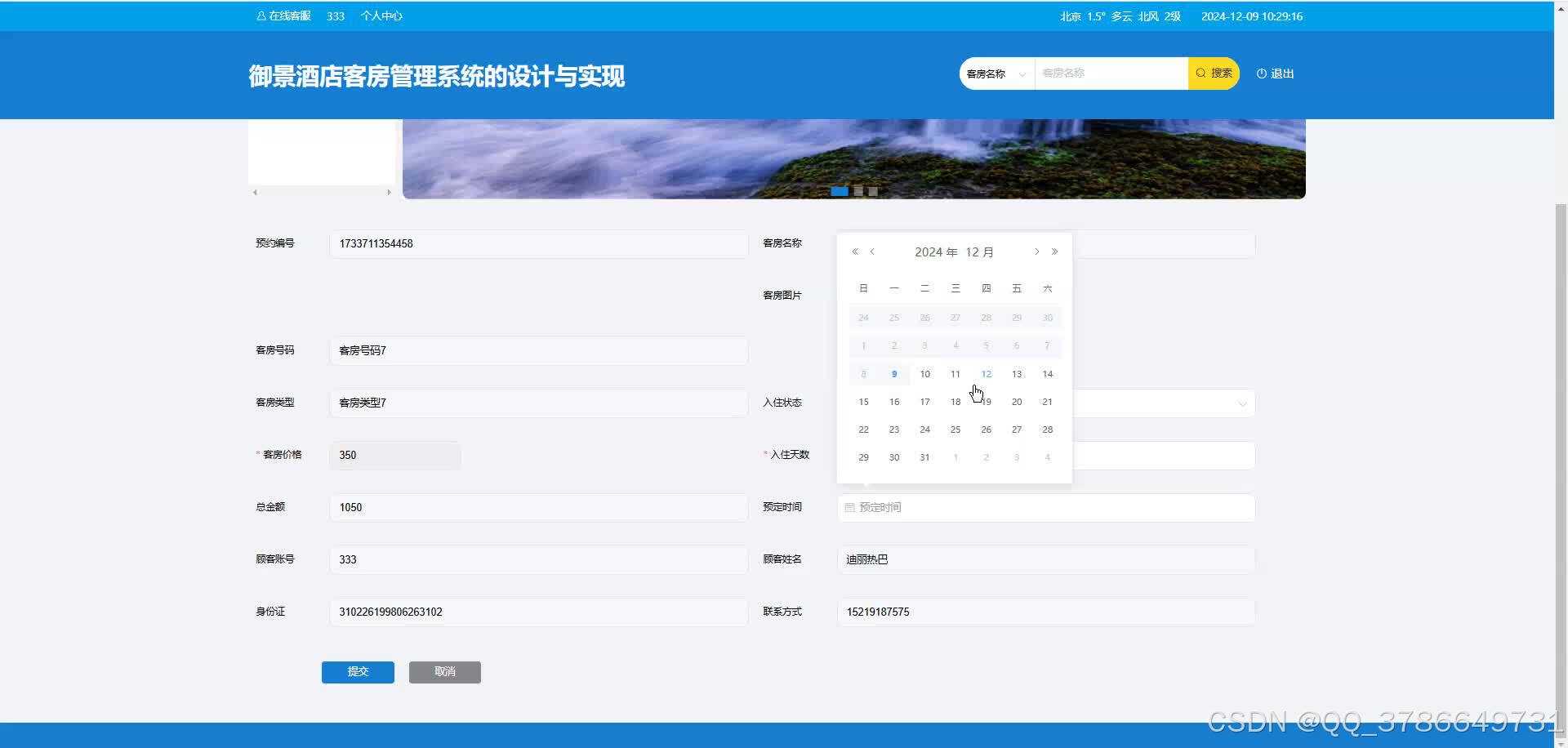The height and width of the screenshot is (748, 1568).
Task: Go to next month in calendar
Action: (x=1036, y=252)
